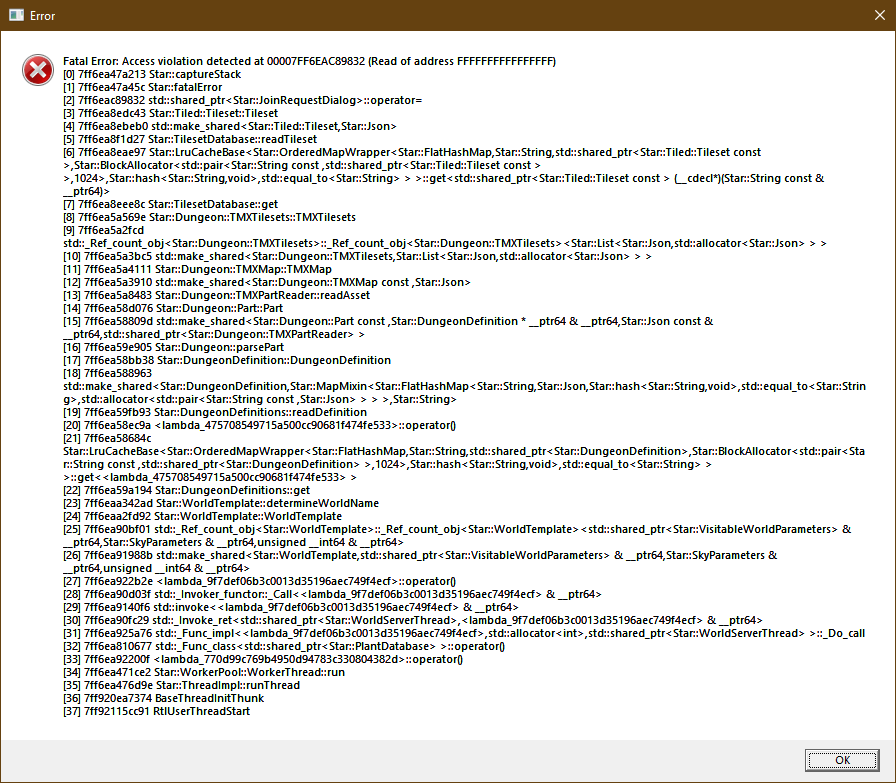Click the "[21] 7ff6ea58684c" frame line
The width and height of the screenshot is (896, 783).
[x=107, y=438]
